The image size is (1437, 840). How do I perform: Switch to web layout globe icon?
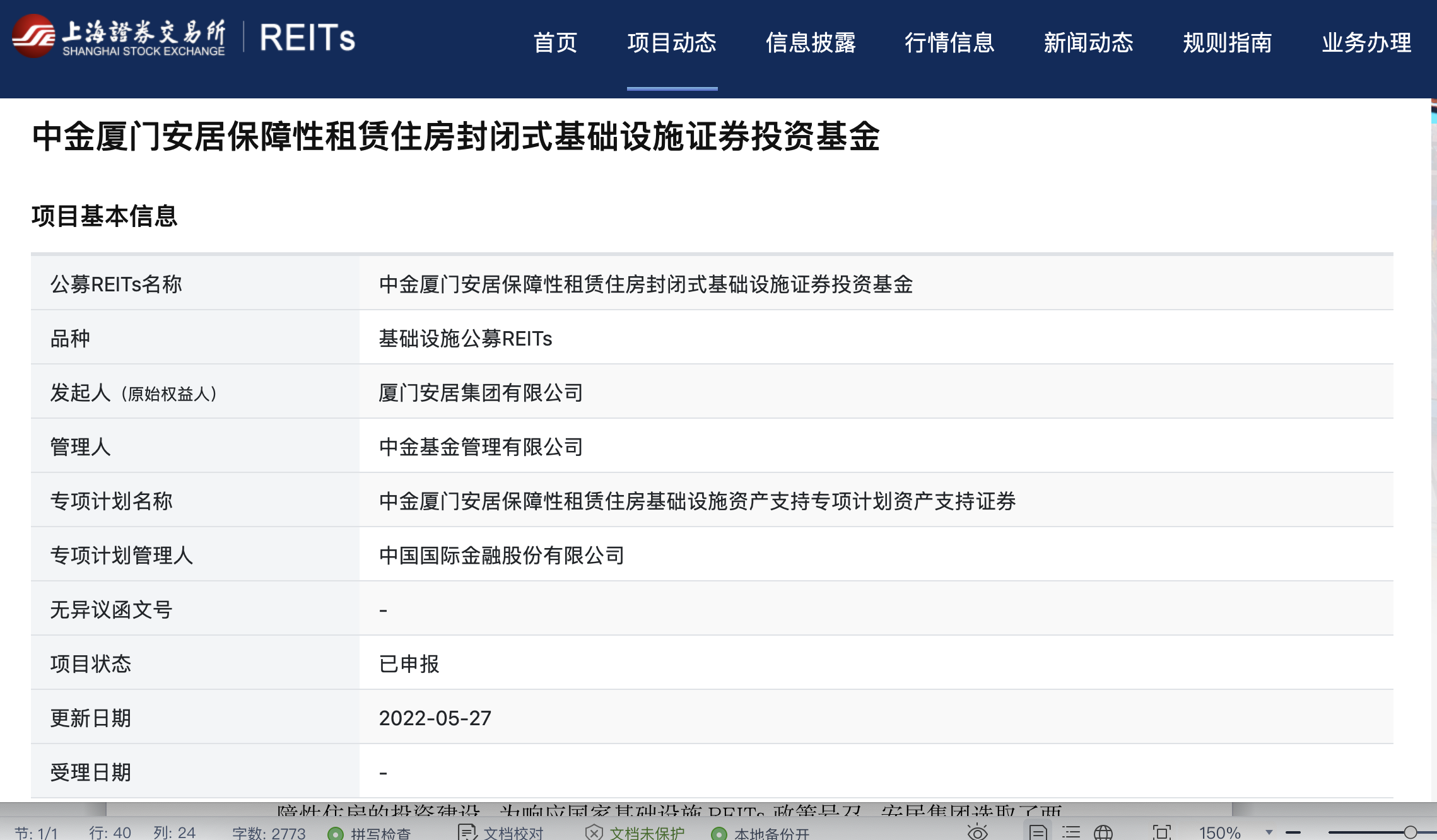tap(1103, 832)
